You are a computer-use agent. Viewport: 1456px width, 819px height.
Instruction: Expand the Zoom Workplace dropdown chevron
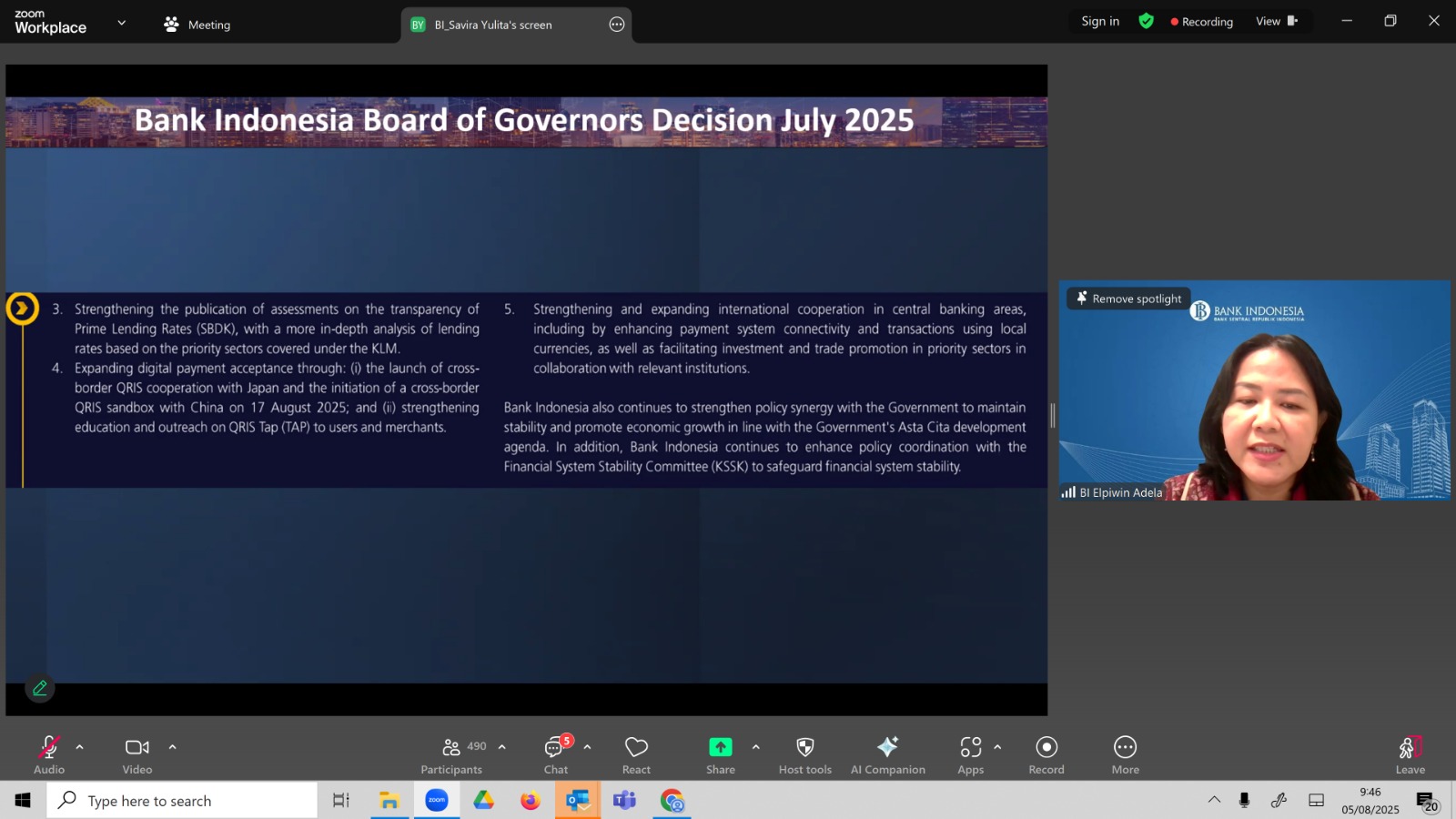click(x=122, y=23)
